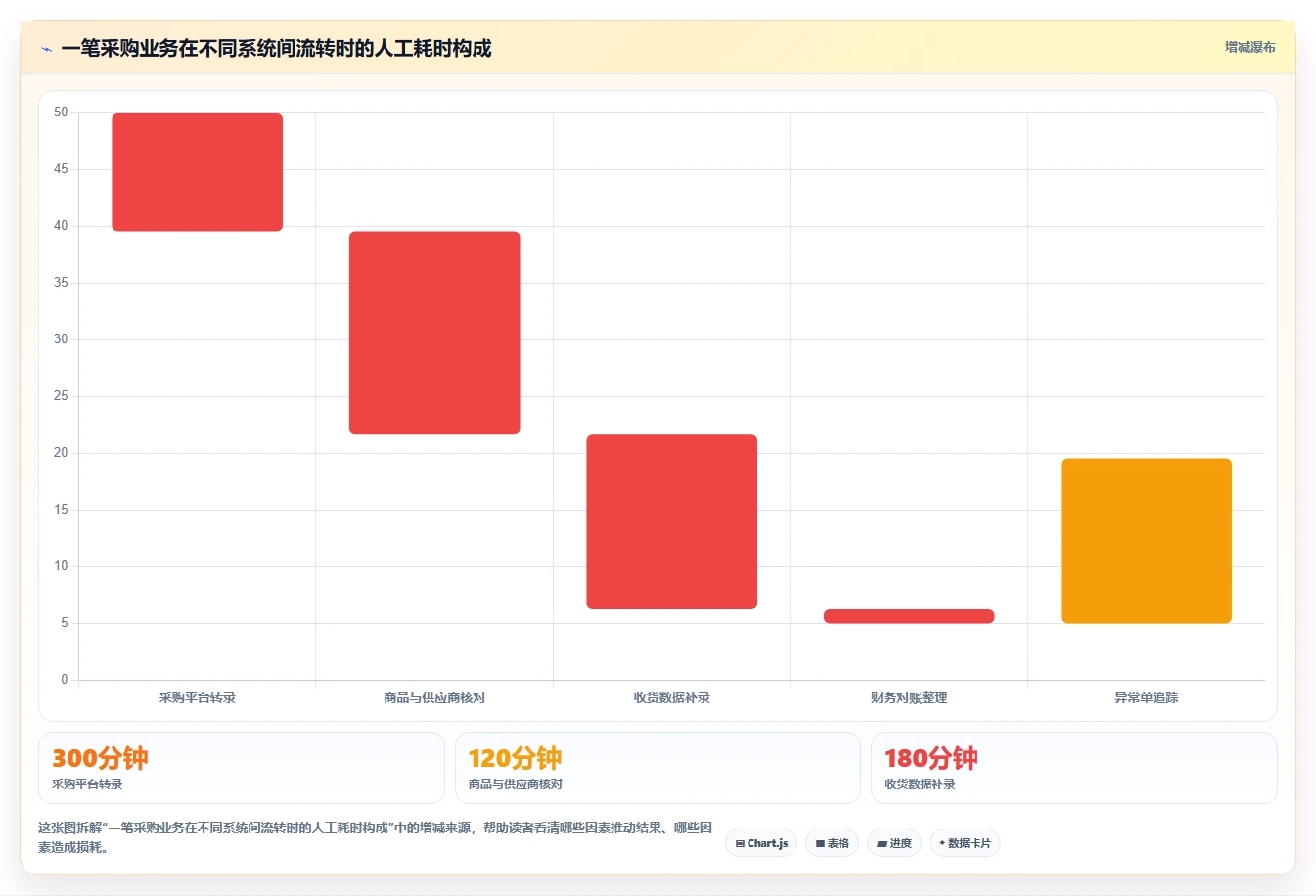
Task: Select the orange 异常单追踪 bar
Action: pyautogui.click(x=1147, y=541)
